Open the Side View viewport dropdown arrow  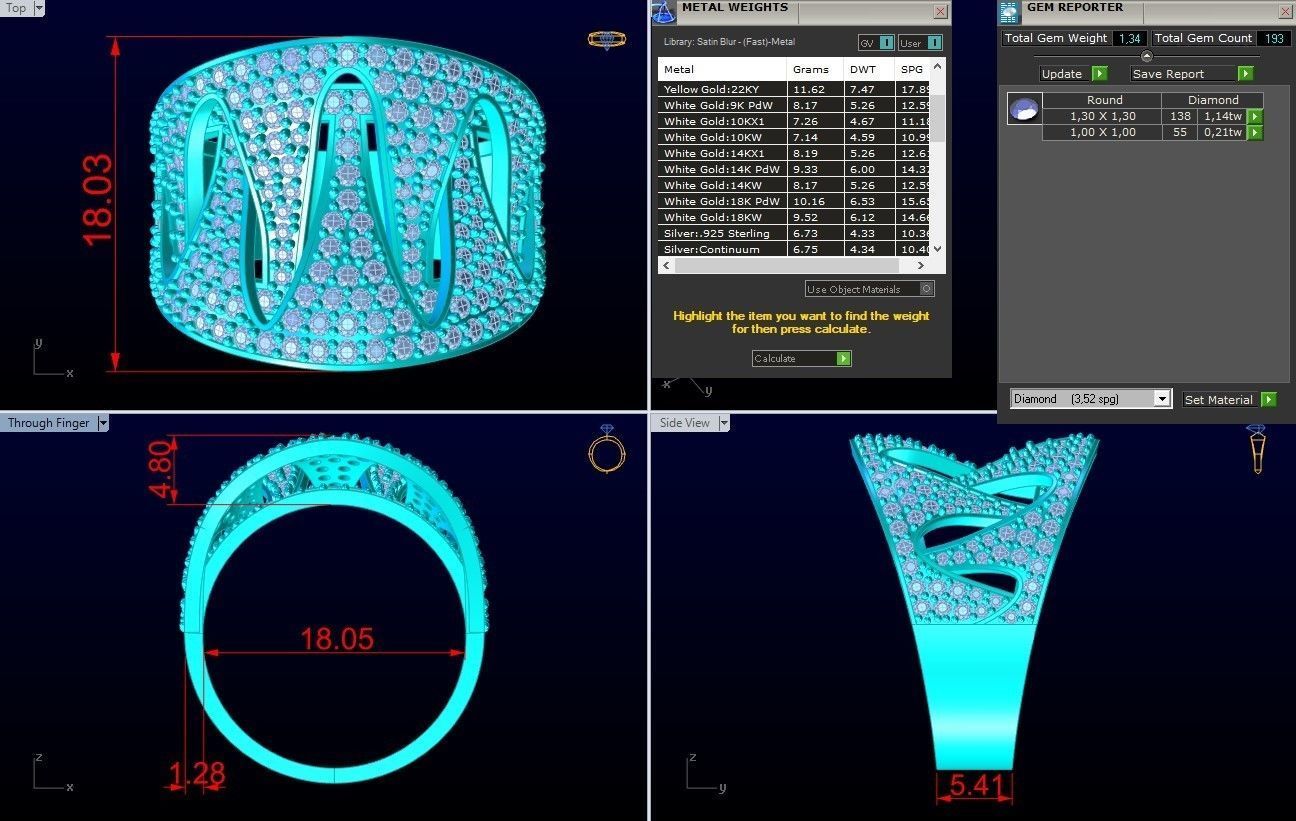click(x=723, y=423)
